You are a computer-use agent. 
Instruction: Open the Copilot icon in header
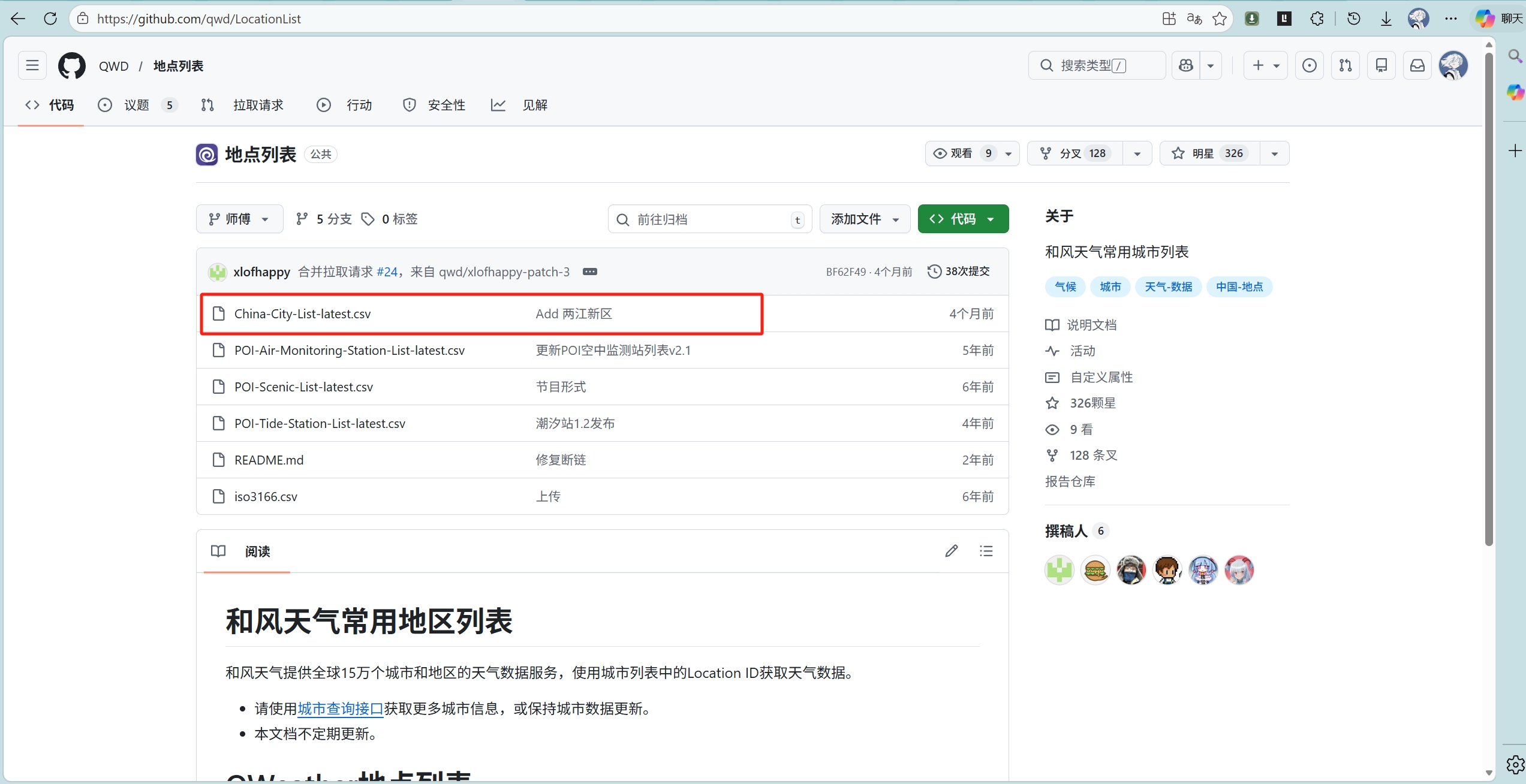point(1185,65)
